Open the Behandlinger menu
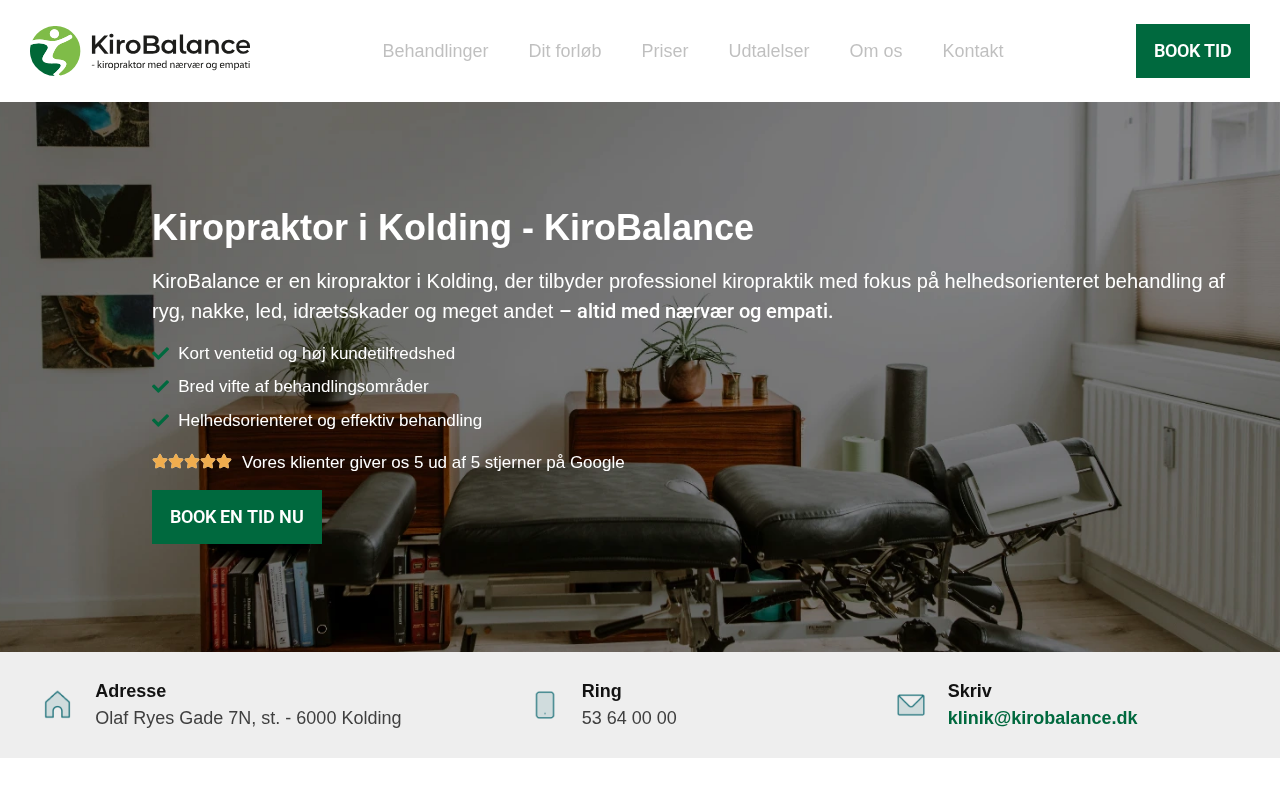Screen dimensions: 1280x800 pos(435,51)
